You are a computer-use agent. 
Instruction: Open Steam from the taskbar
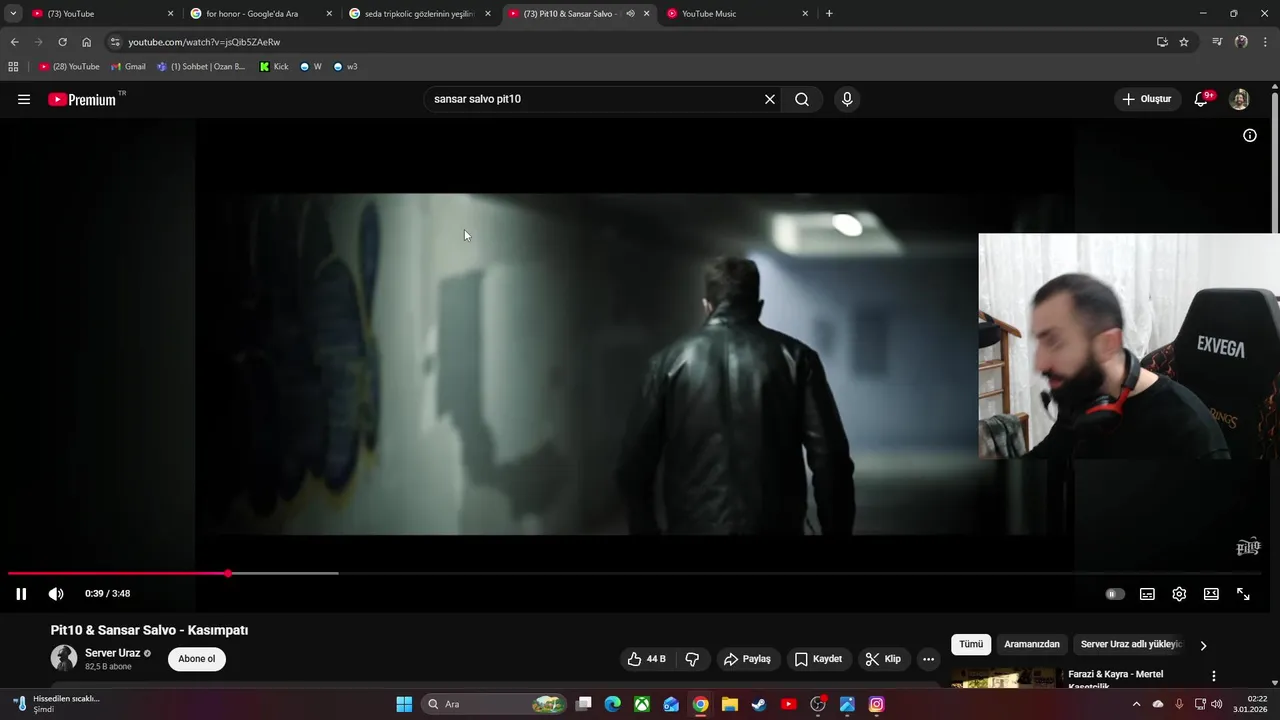click(x=759, y=704)
